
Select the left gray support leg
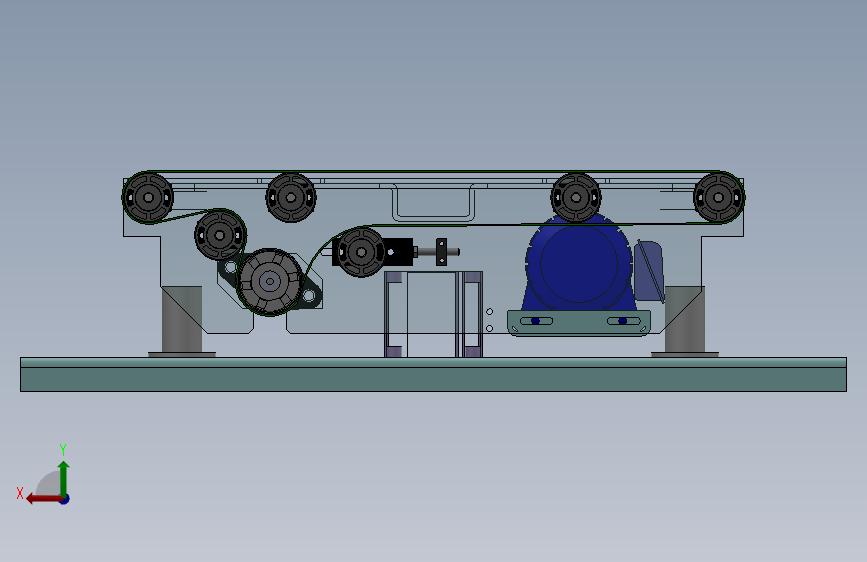coord(182,321)
